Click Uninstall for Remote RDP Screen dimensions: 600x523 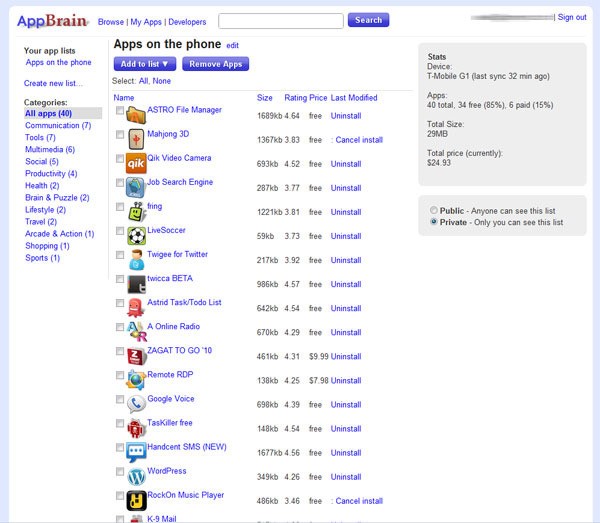click(x=346, y=380)
